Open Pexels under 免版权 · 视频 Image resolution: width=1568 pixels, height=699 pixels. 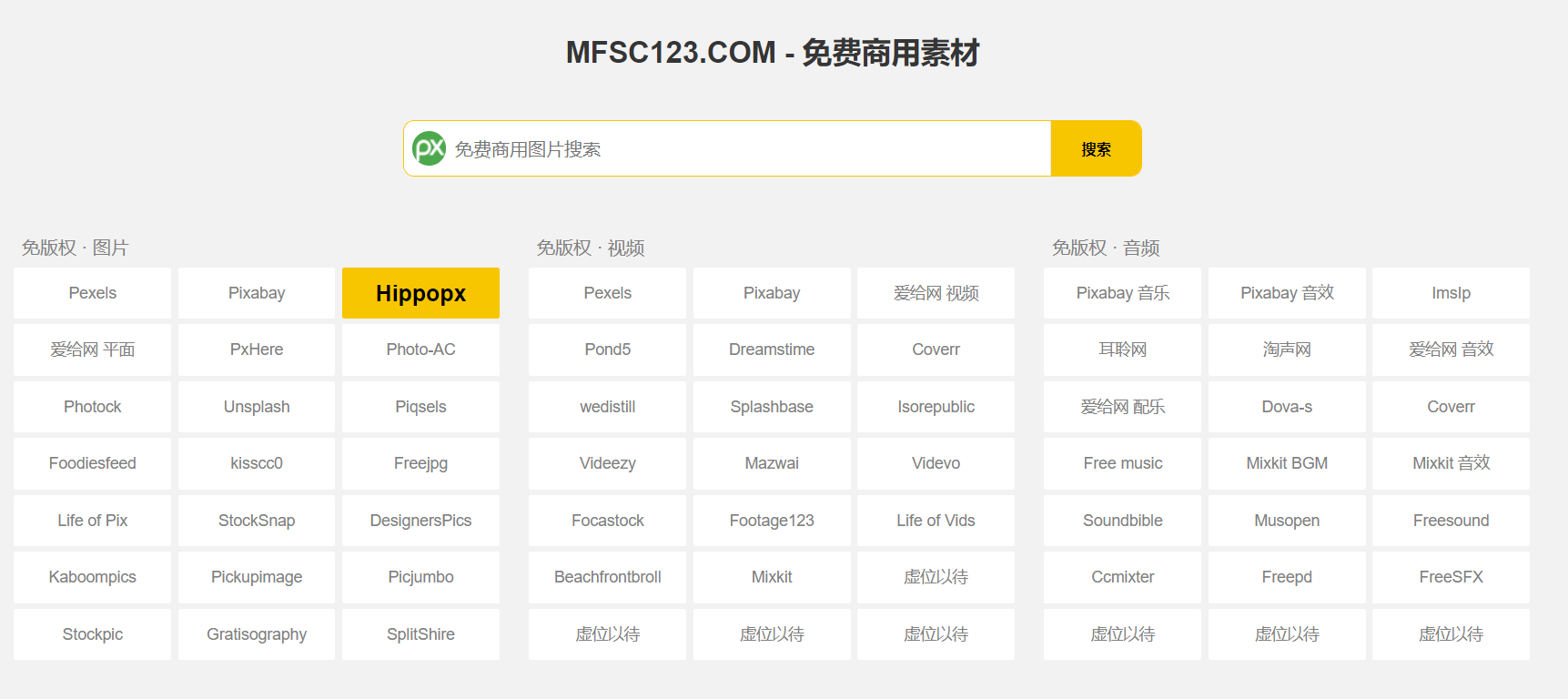tap(607, 293)
